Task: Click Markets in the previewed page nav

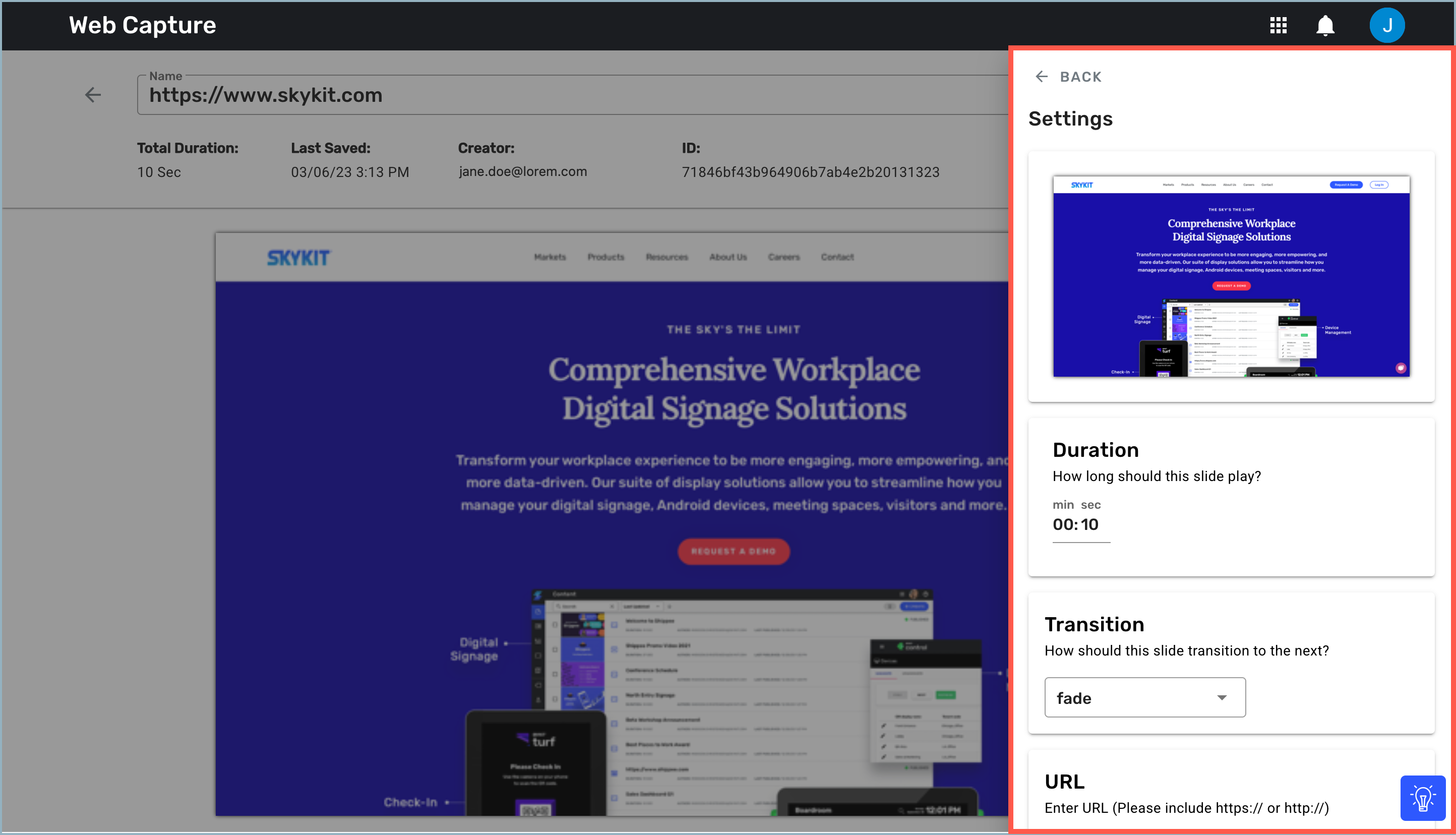Action: click(x=550, y=257)
